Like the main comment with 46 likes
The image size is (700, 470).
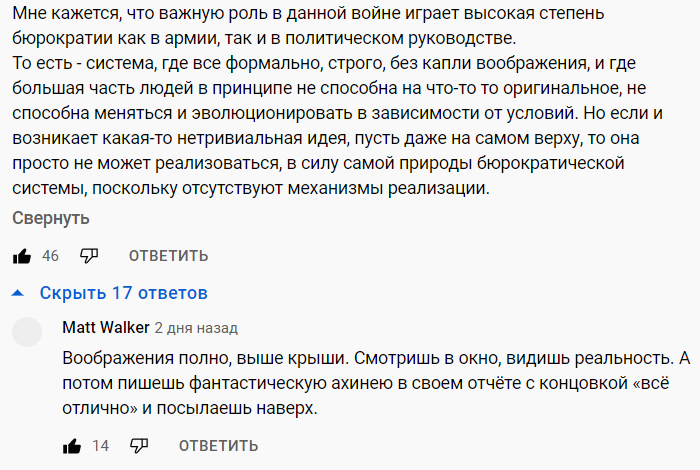coord(22,256)
